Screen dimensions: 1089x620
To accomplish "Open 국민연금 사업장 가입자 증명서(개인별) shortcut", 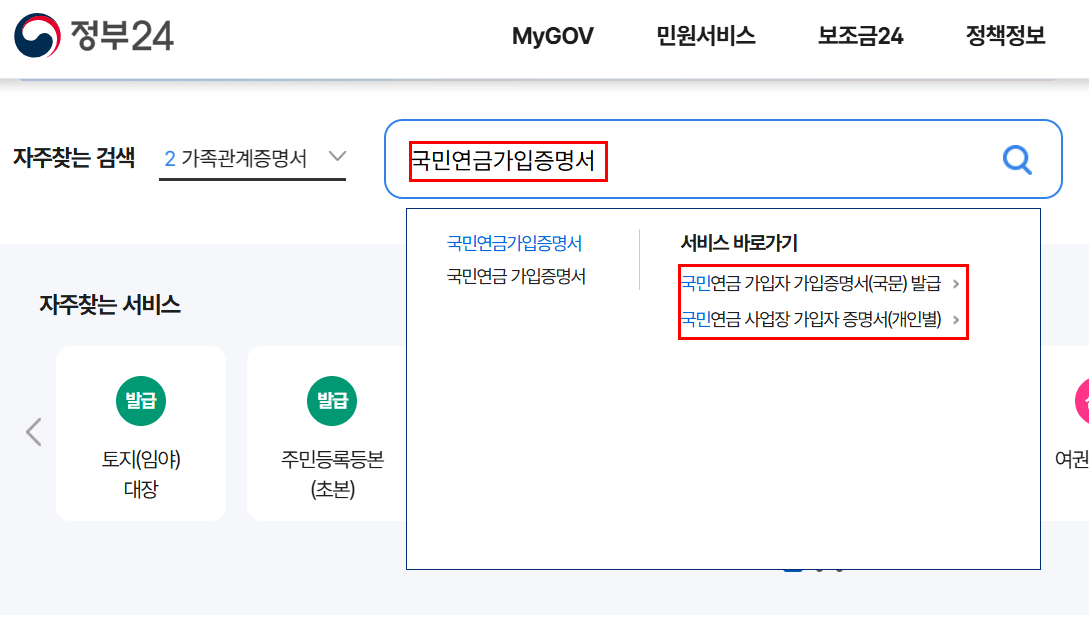I will tap(810, 319).
